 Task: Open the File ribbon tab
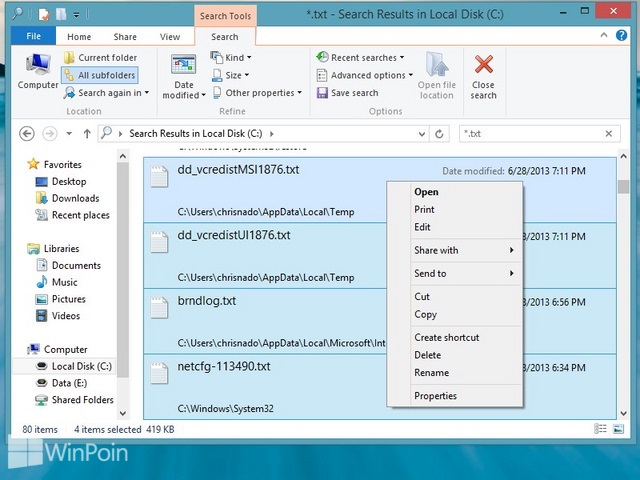pos(33,36)
